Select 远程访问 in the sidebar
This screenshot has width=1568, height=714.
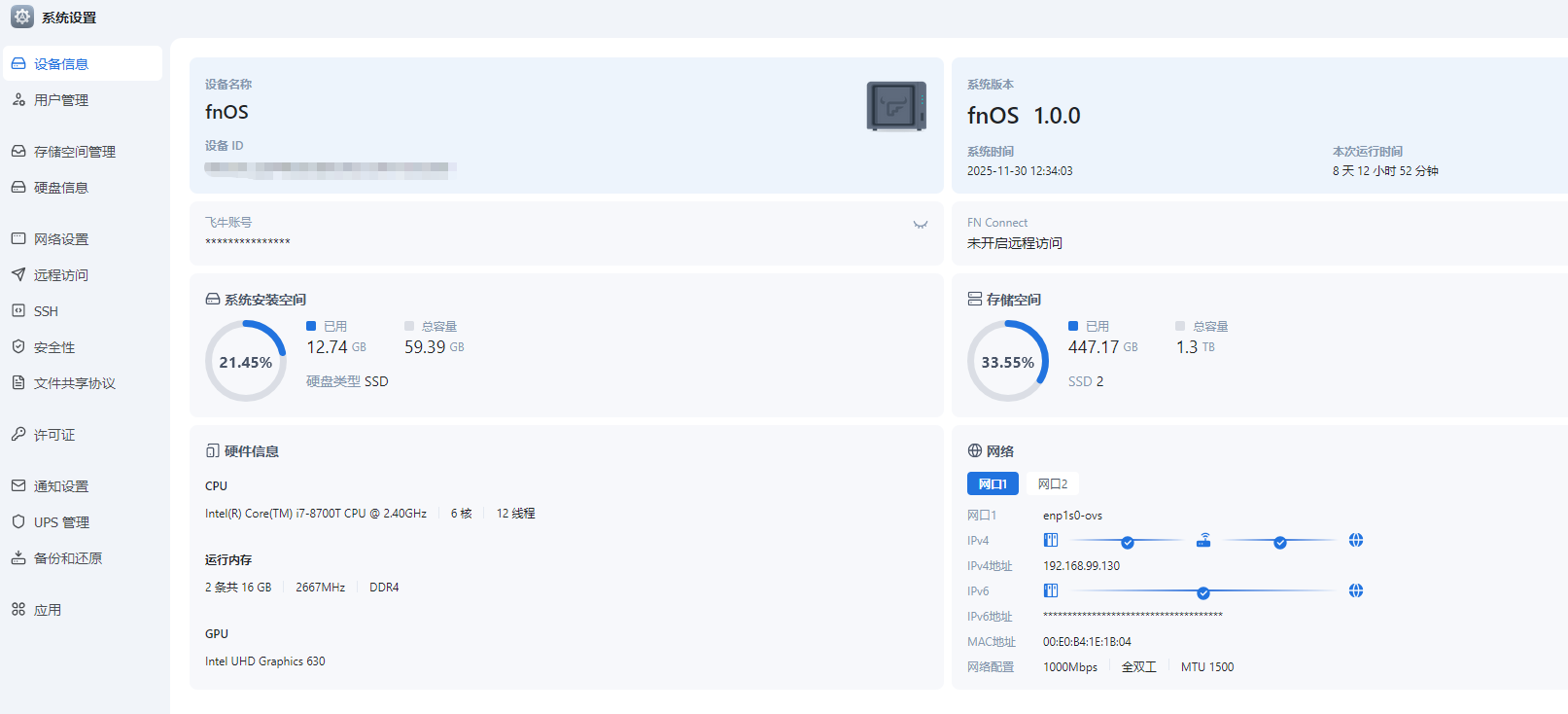coord(82,274)
